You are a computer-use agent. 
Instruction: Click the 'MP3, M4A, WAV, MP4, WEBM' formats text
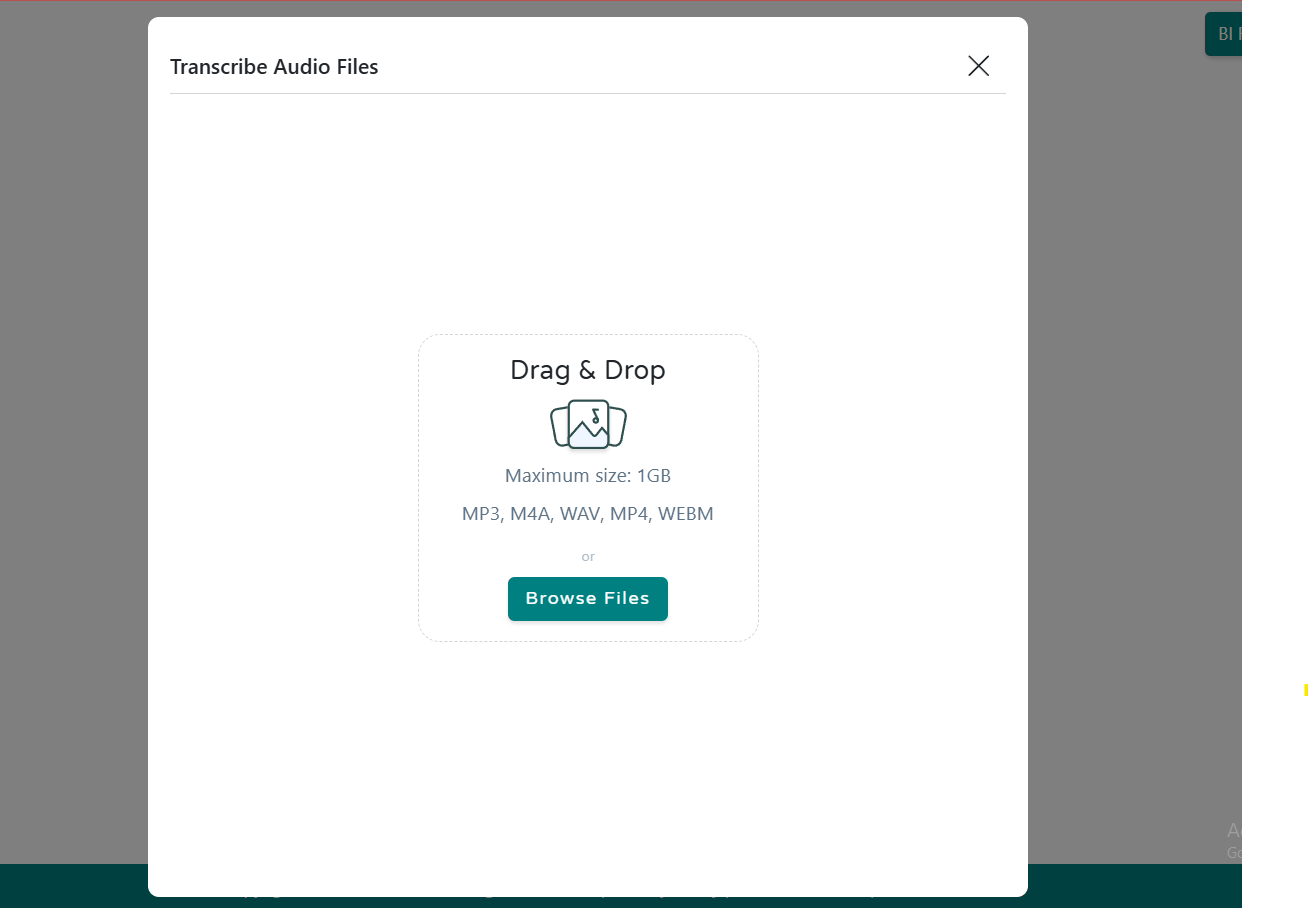[588, 514]
